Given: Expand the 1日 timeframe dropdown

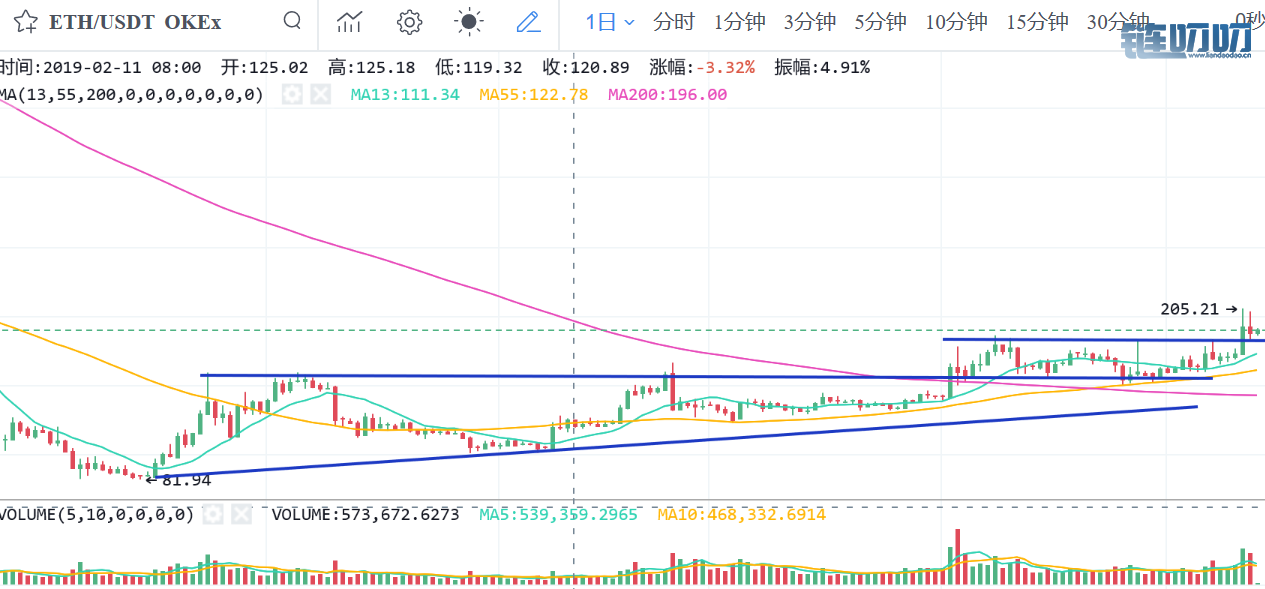Looking at the screenshot, I should tap(610, 21).
